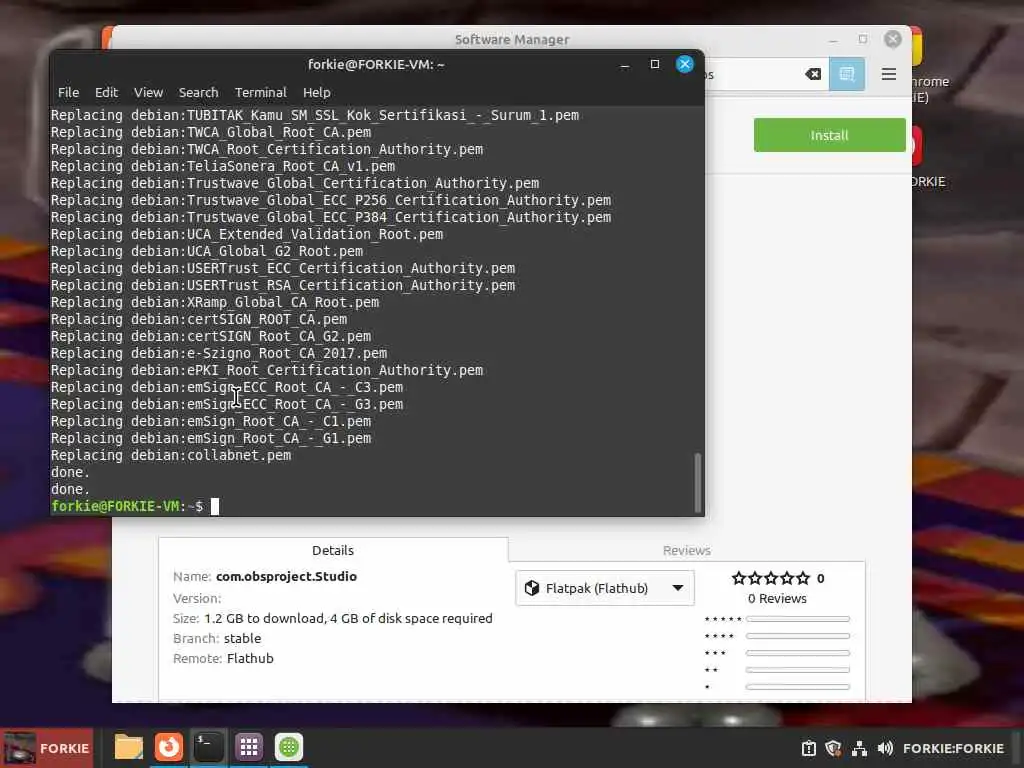Open the Terminal menu

coord(261,92)
